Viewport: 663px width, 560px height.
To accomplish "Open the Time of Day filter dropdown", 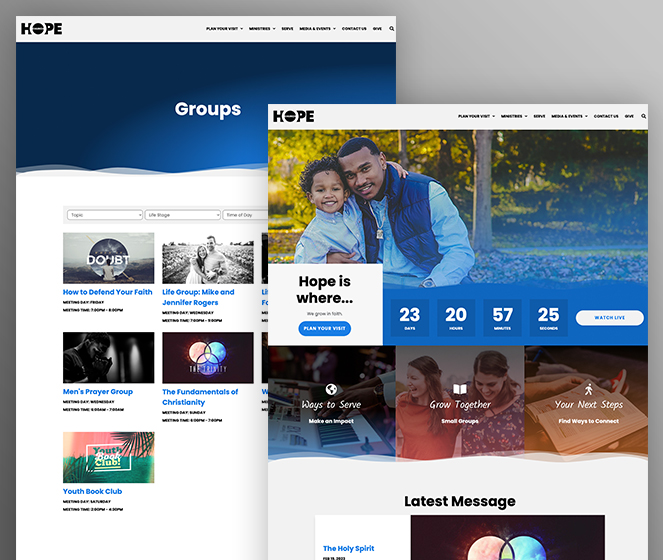I will click(245, 215).
